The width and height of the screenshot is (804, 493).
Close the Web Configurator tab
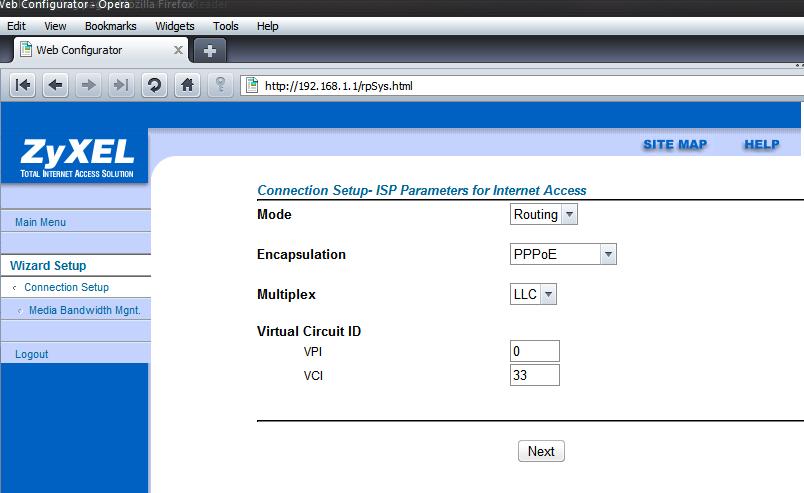point(178,50)
